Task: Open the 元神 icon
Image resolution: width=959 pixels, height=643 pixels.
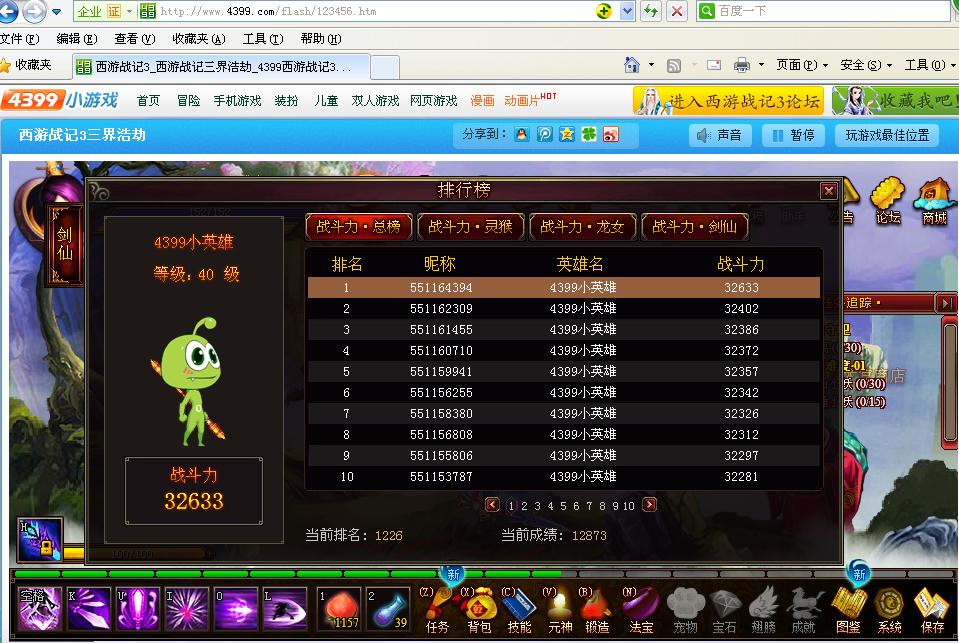Action: [560, 611]
